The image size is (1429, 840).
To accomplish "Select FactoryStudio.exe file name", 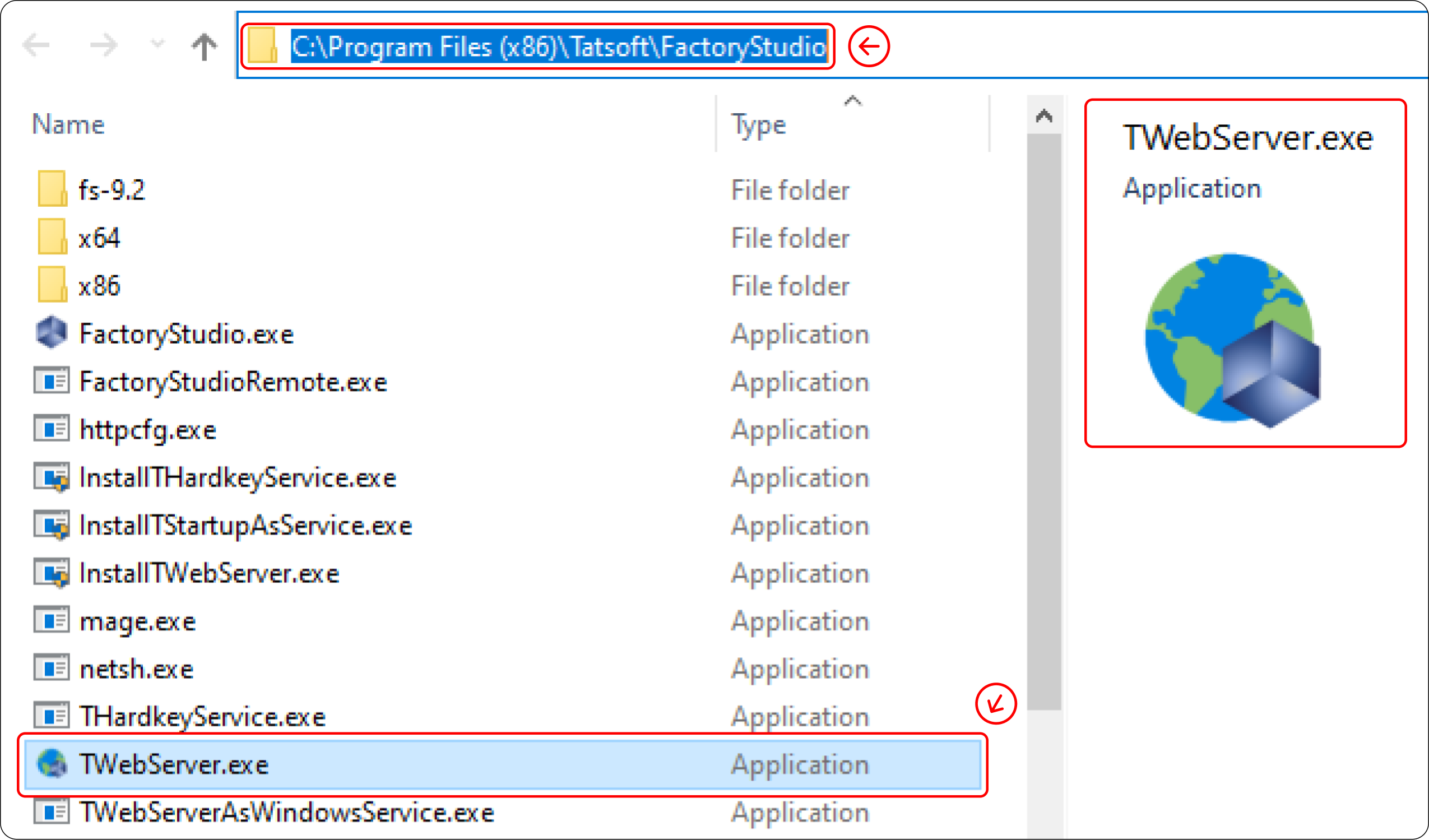I will coord(187,333).
